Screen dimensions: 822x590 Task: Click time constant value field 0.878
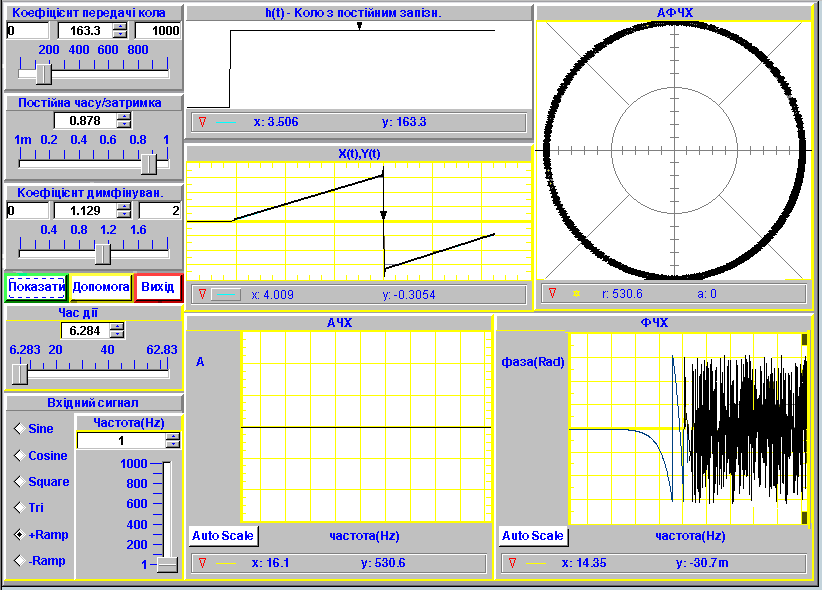[85, 121]
